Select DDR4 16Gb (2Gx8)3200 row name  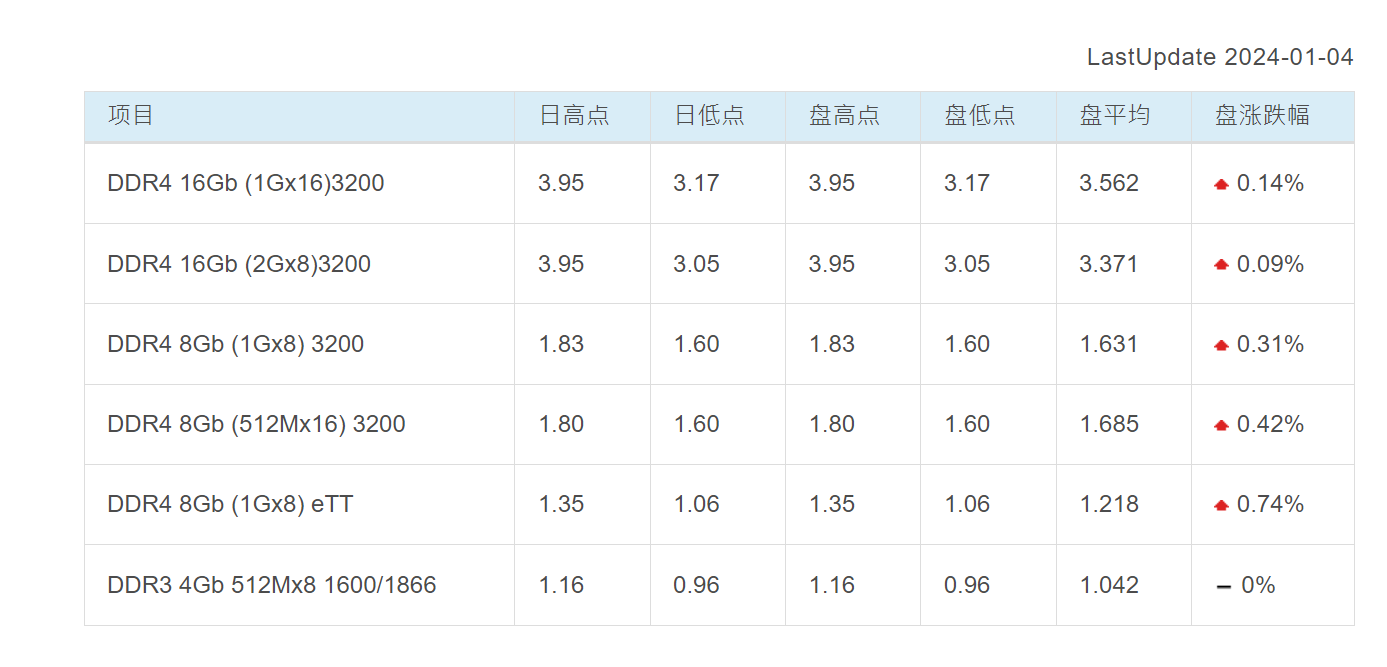239,264
